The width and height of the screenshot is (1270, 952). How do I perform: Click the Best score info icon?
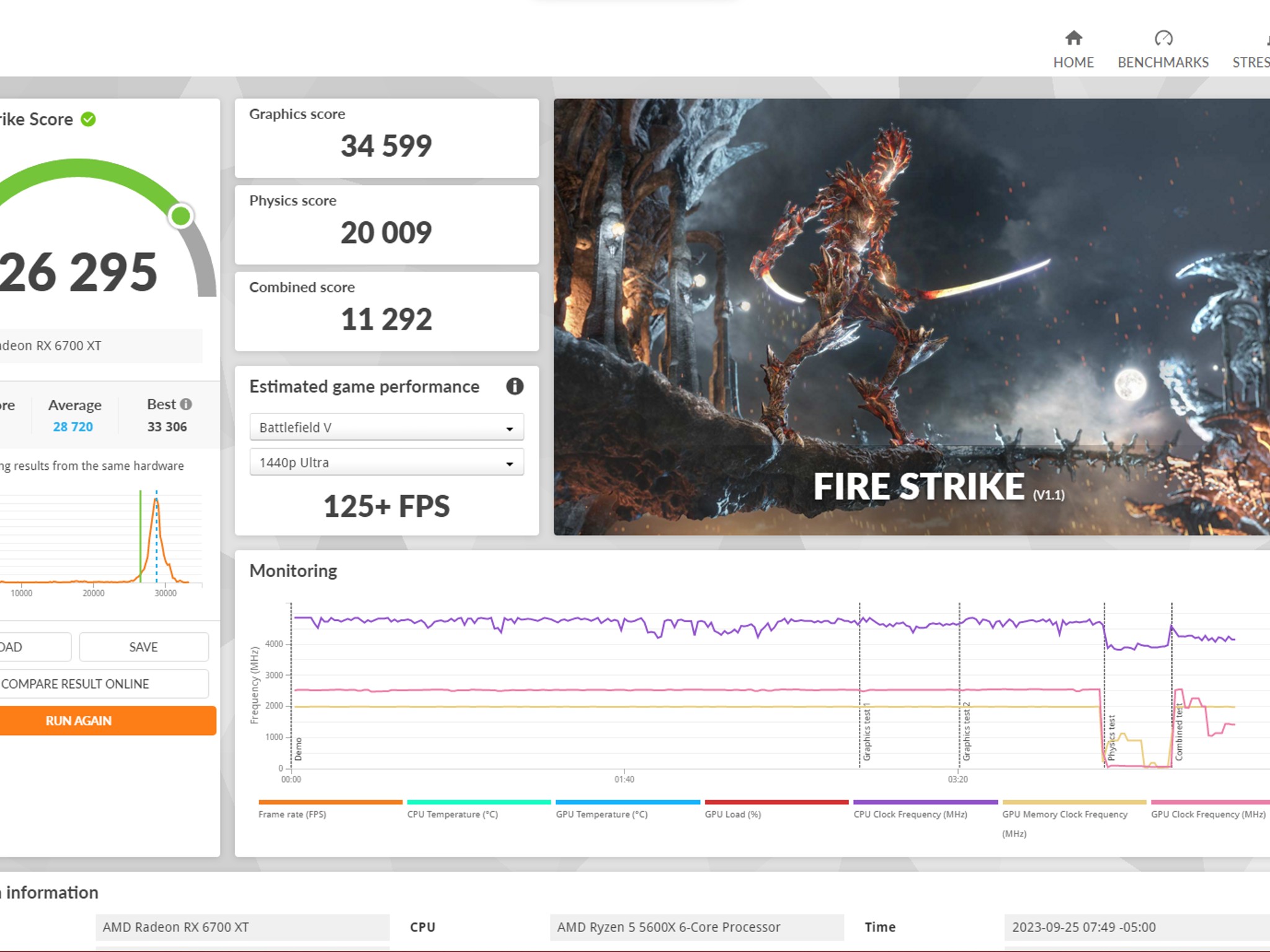[x=185, y=404]
